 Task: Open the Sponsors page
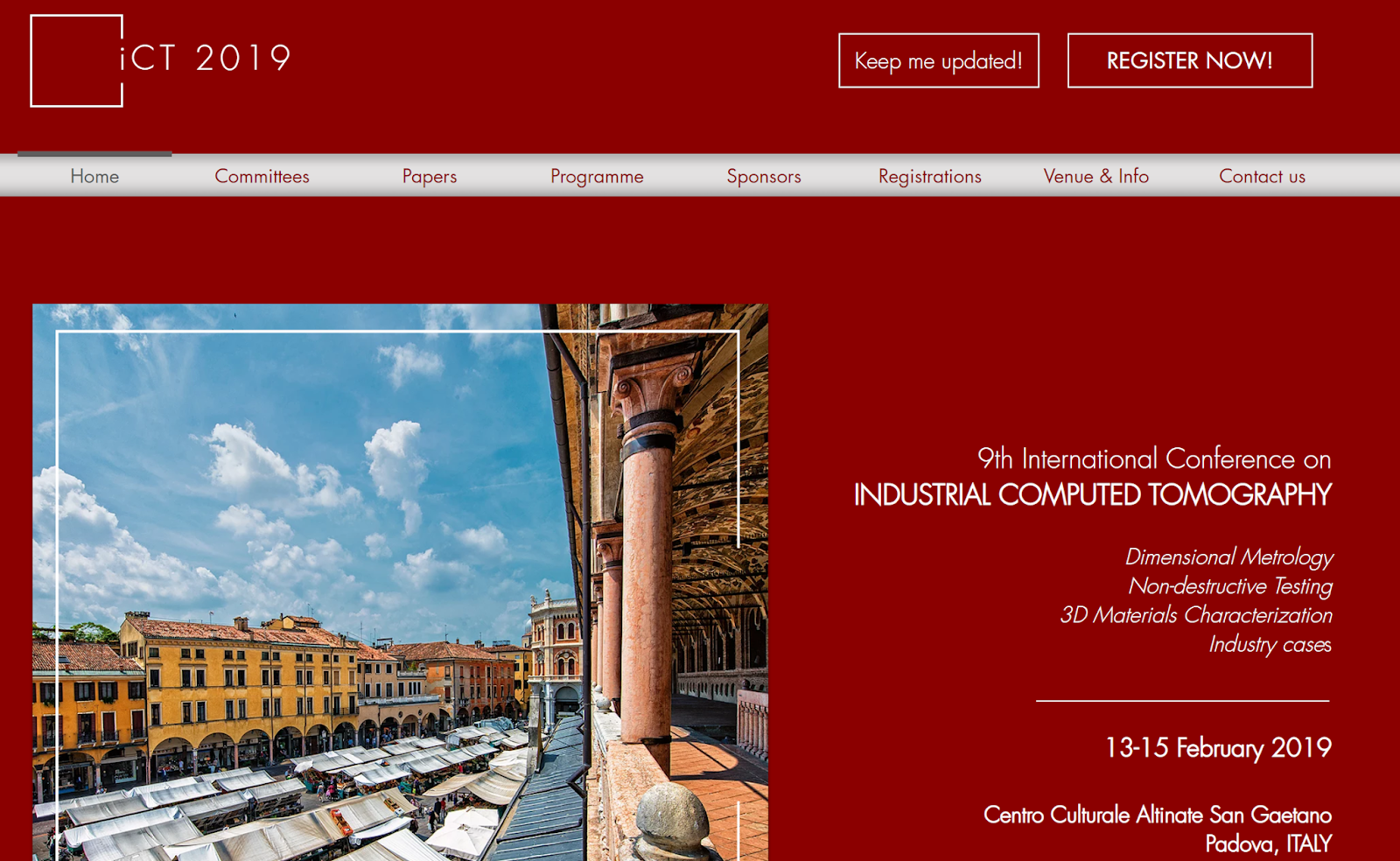tap(764, 176)
